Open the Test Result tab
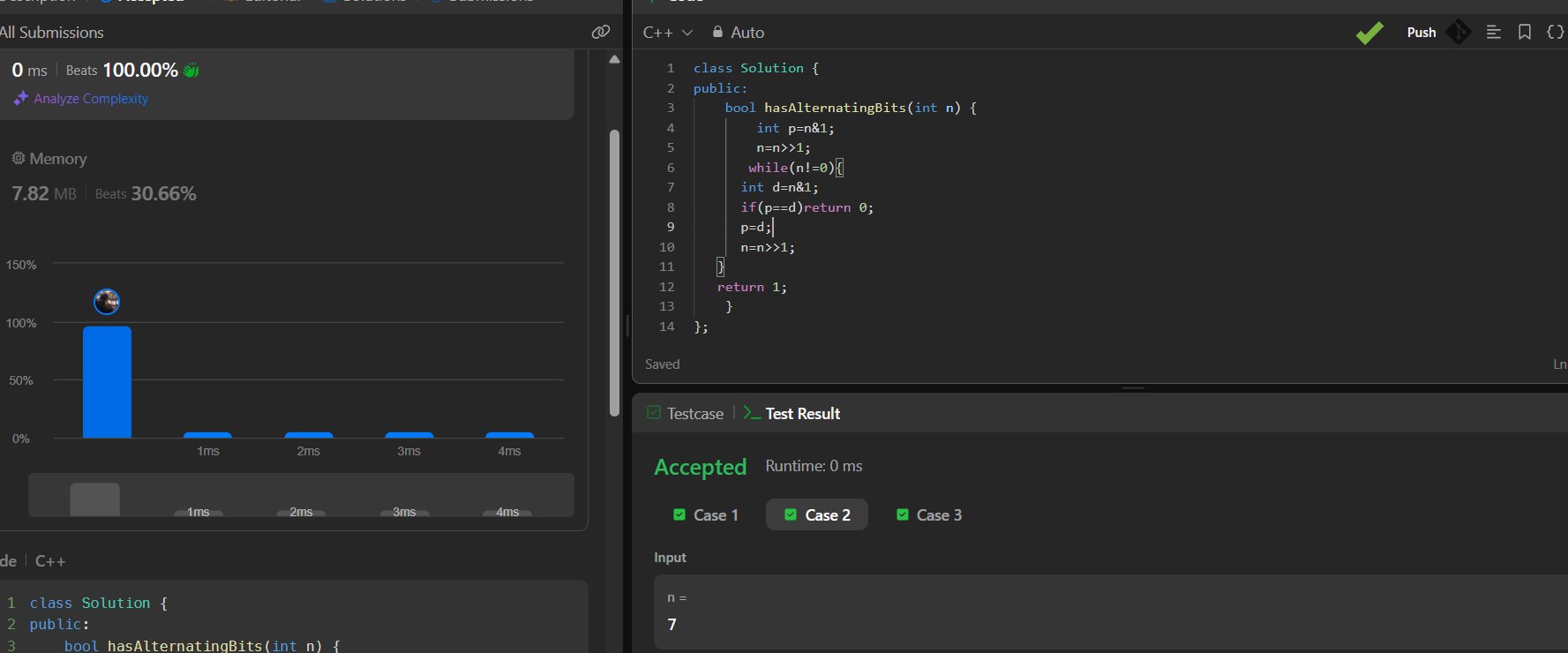This screenshot has height=653, width=1568. pyautogui.click(x=792, y=414)
